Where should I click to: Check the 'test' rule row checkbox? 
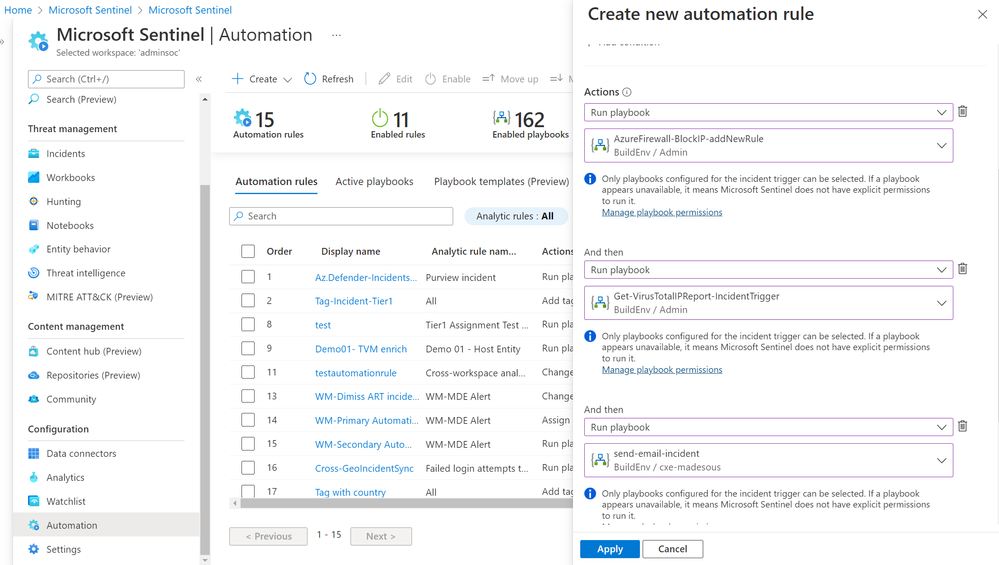coord(248,325)
